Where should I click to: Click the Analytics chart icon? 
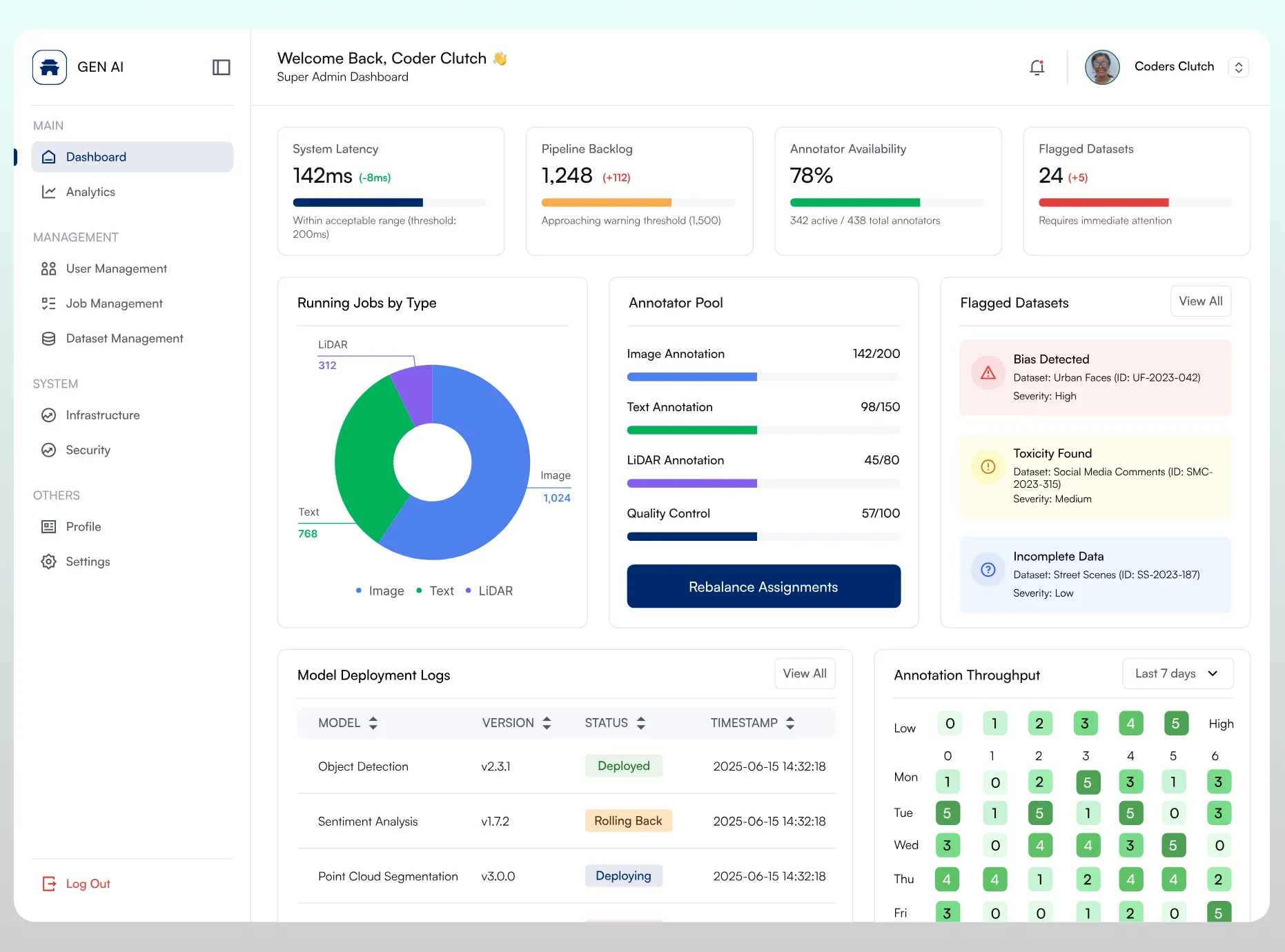click(x=48, y=192)
